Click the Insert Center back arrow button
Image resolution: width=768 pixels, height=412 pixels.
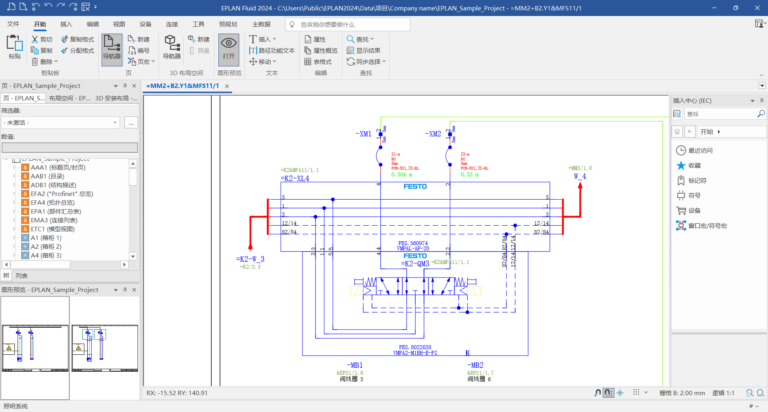tap(690, 132)
